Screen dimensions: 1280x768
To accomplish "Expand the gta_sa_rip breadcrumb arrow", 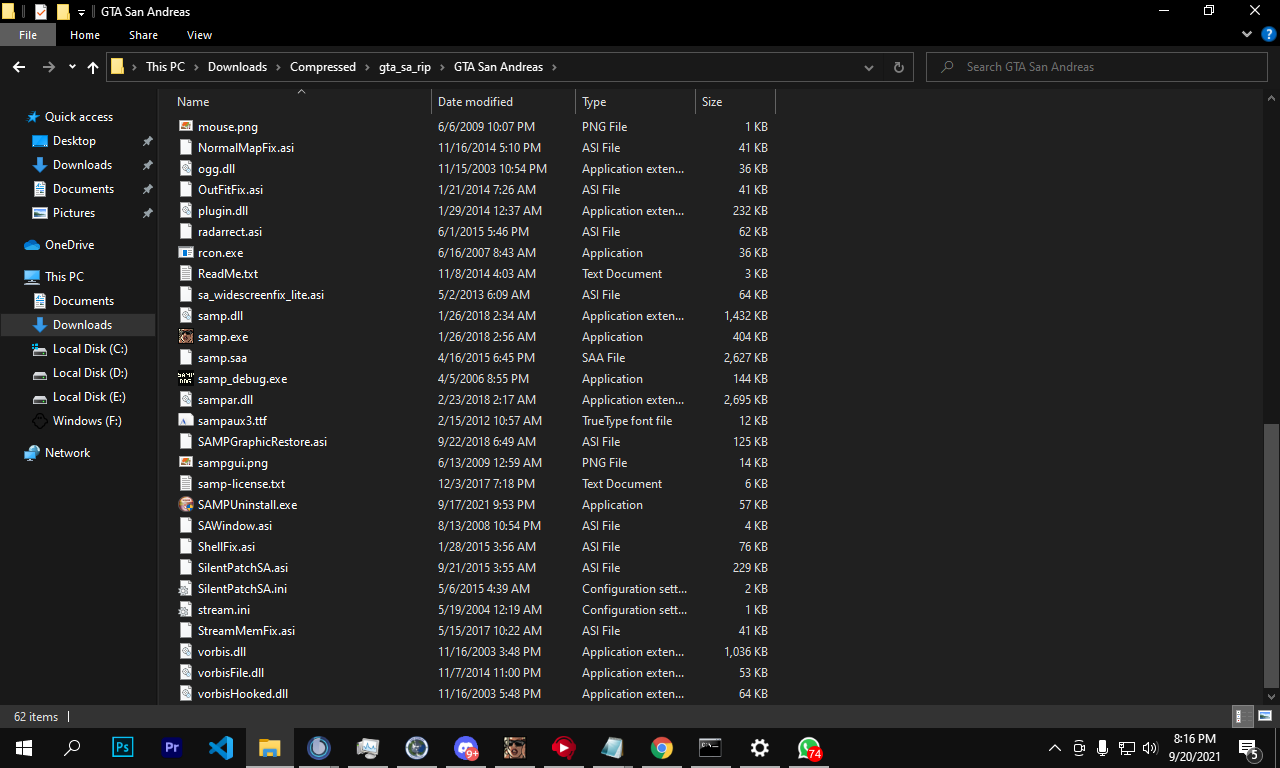I will click(x=443, y=67).
